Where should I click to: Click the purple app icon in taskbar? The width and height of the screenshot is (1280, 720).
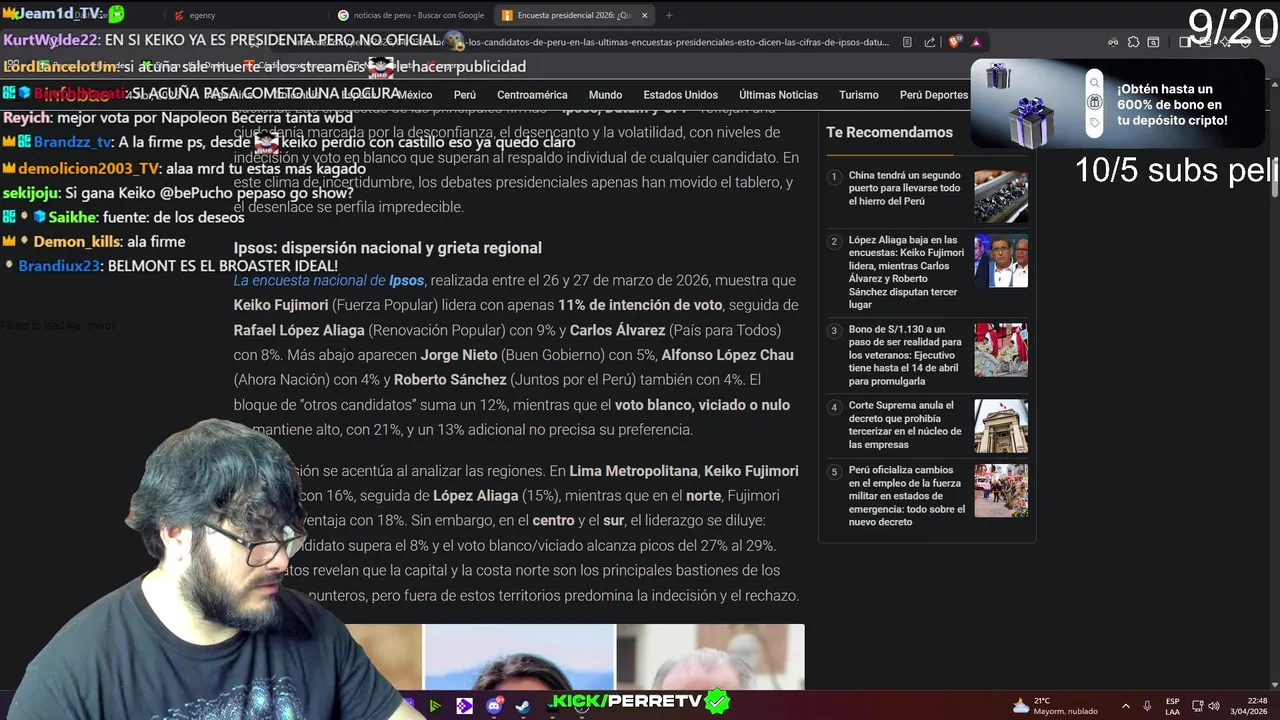point(464,706)
